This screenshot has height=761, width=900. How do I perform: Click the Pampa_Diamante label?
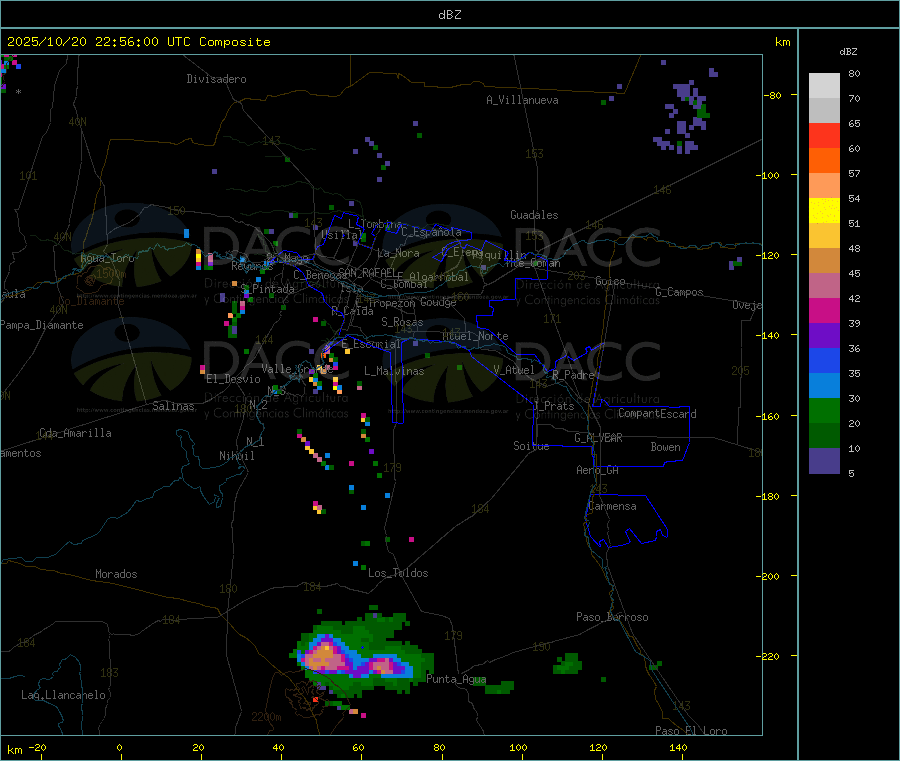coord(41,325)
